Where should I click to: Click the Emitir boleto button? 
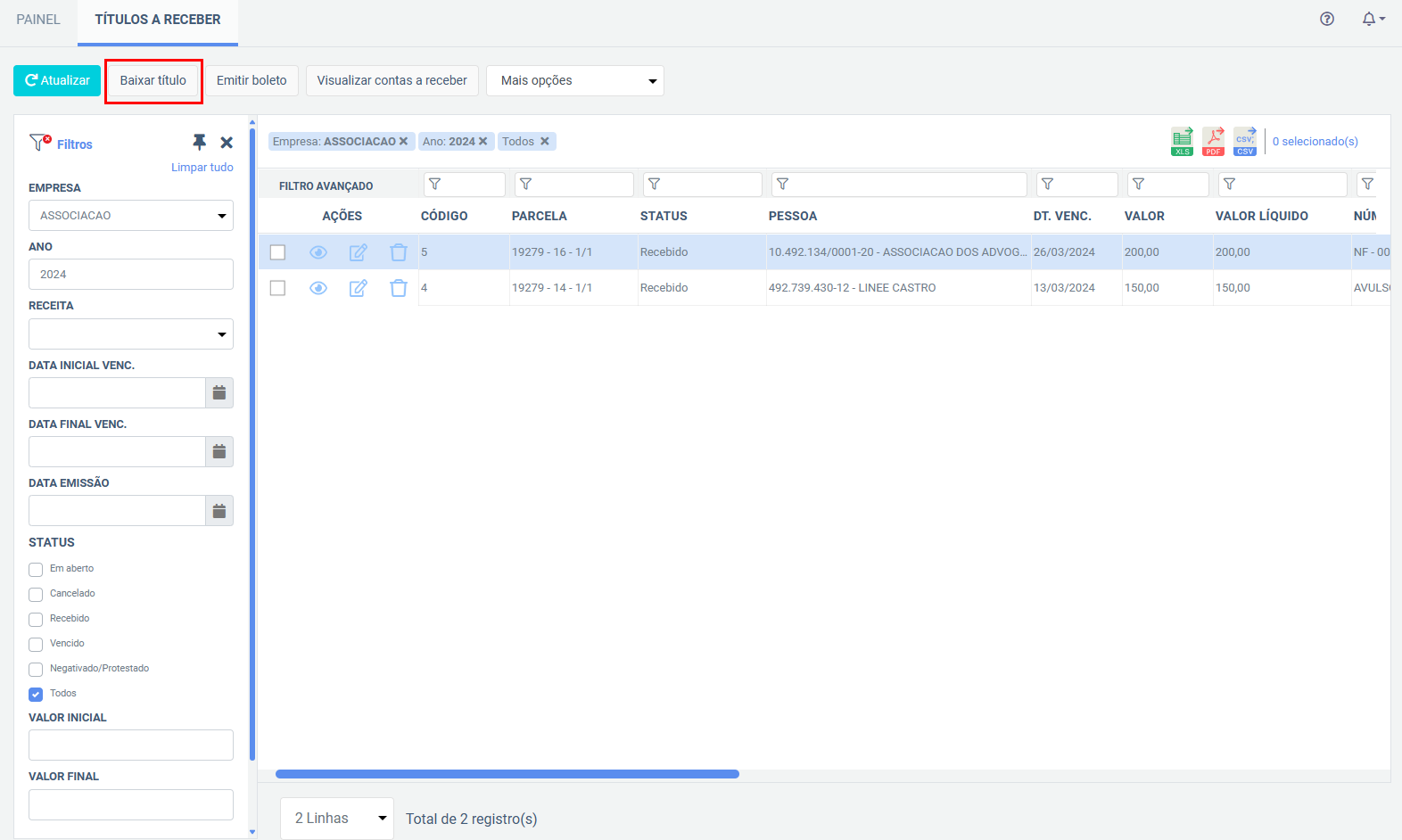[252, 80]
